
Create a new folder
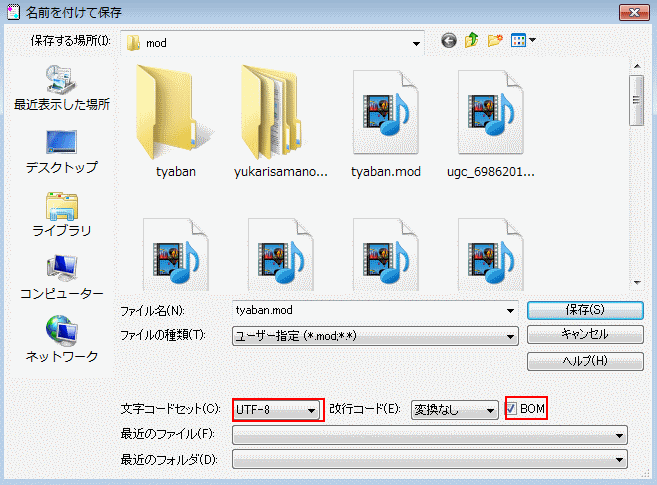point(495,41)
